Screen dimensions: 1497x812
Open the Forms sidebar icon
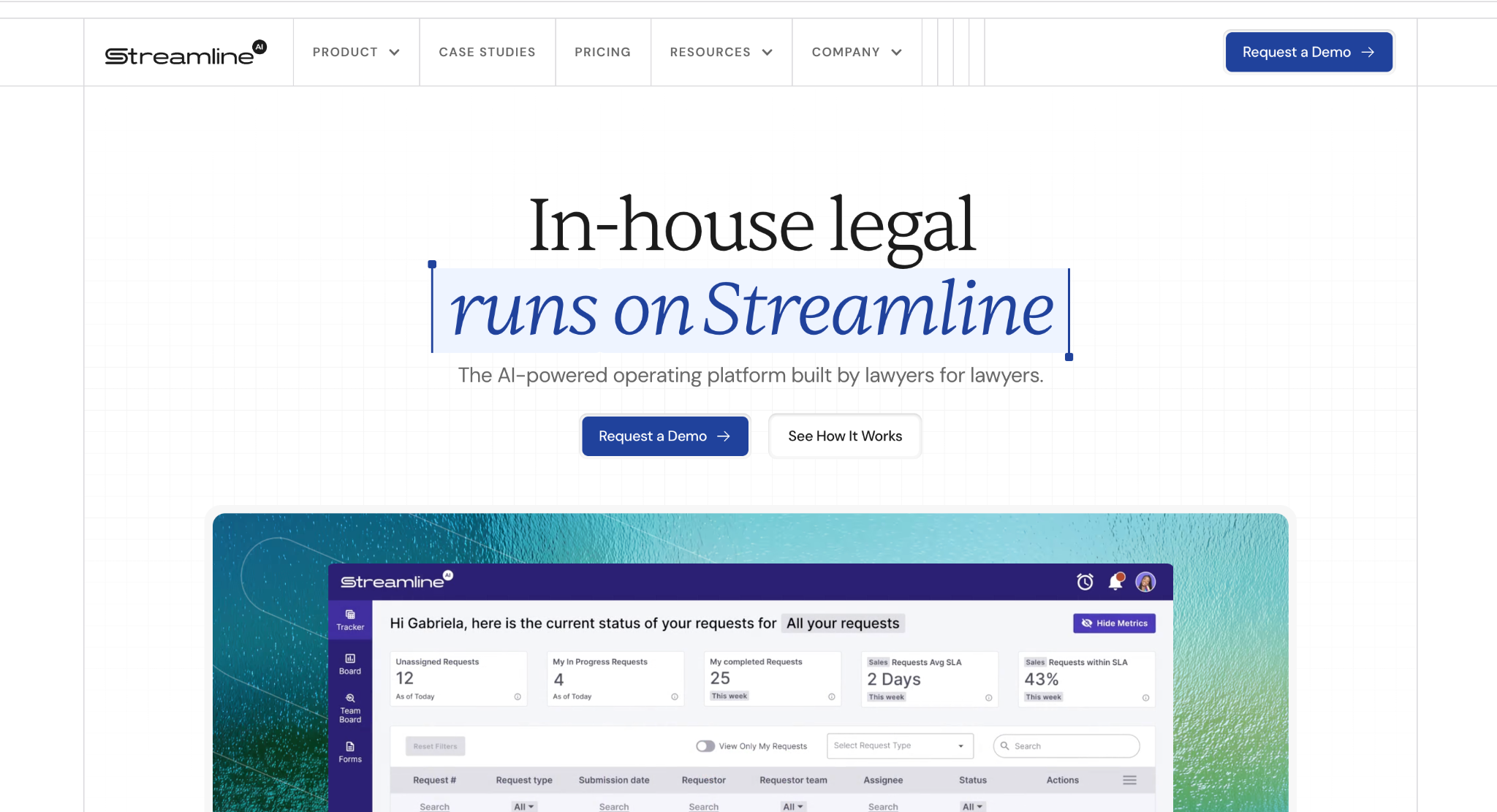[350, 752]
